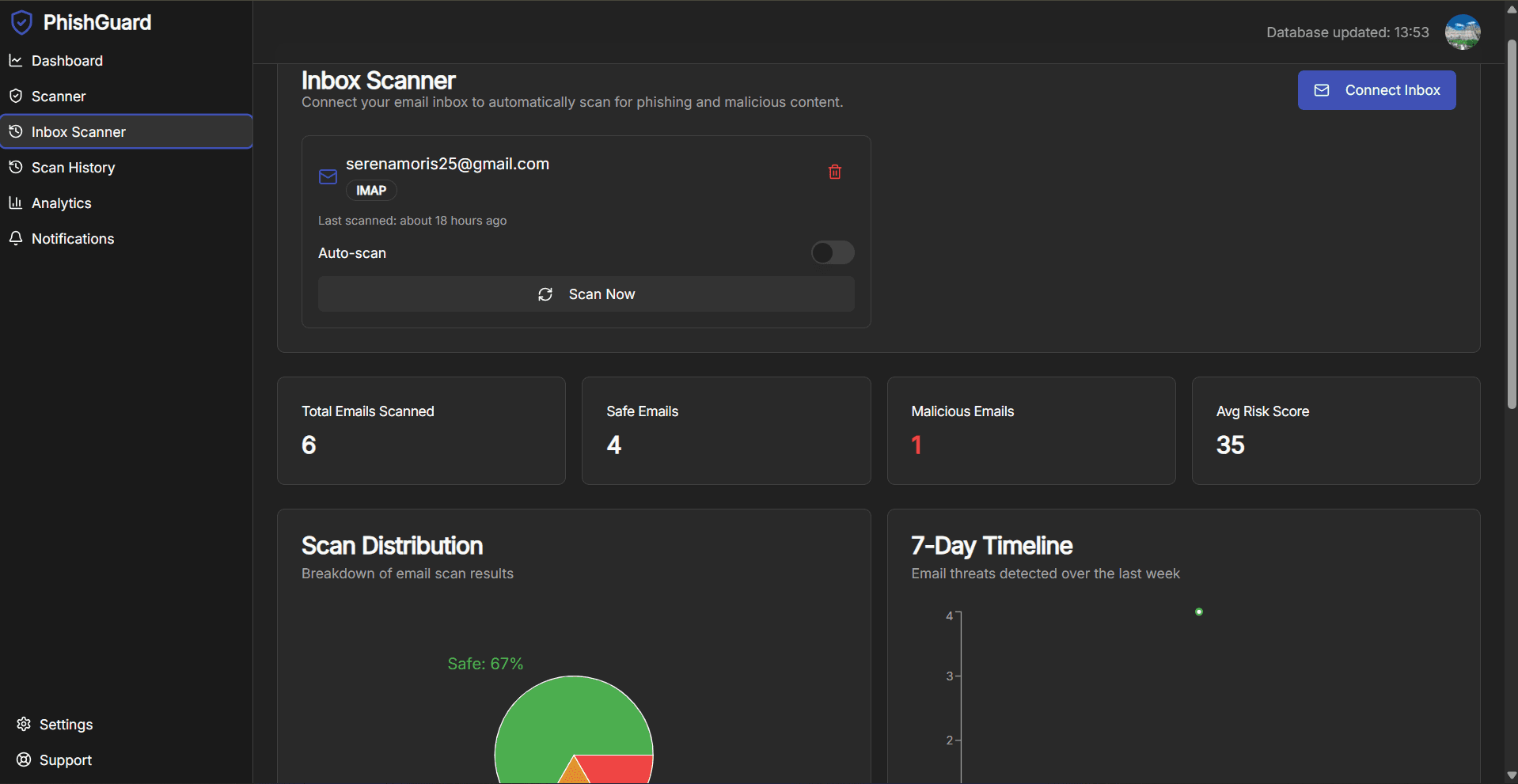The height and width of the screenshot is (784, 1518).
Task: Click the Analytics bar chart icon
Action: [16, 203]
